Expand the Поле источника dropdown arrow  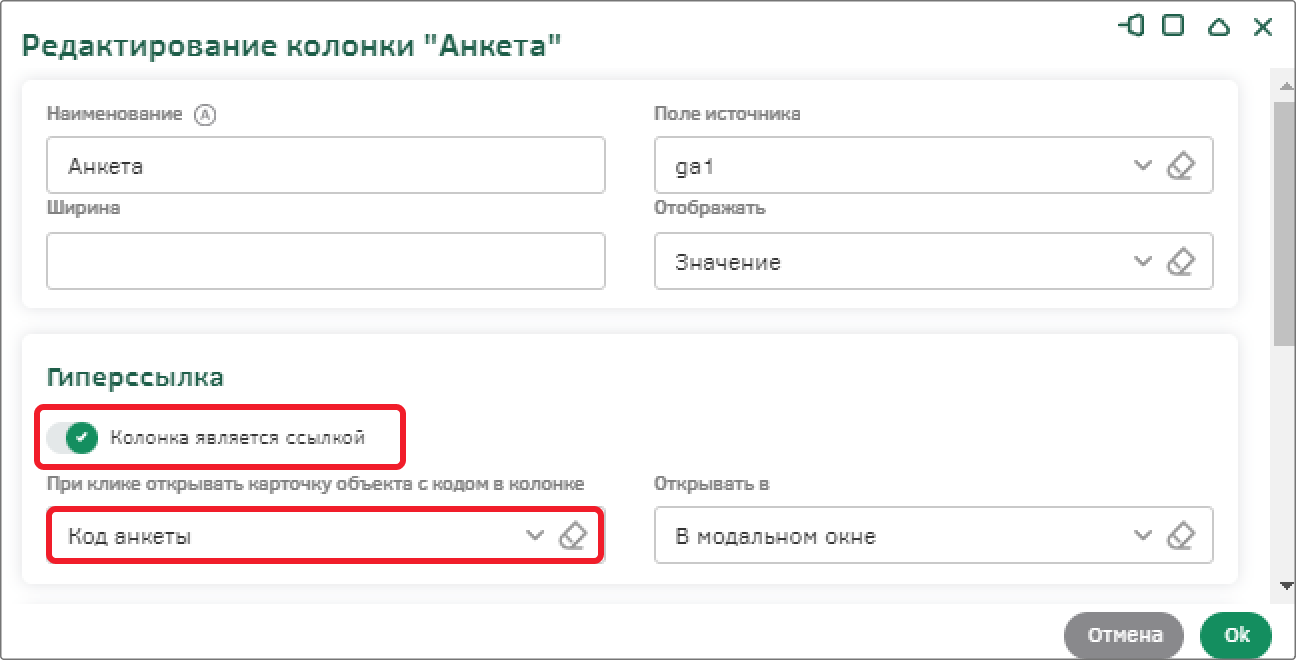click(x=1143, y=166)
